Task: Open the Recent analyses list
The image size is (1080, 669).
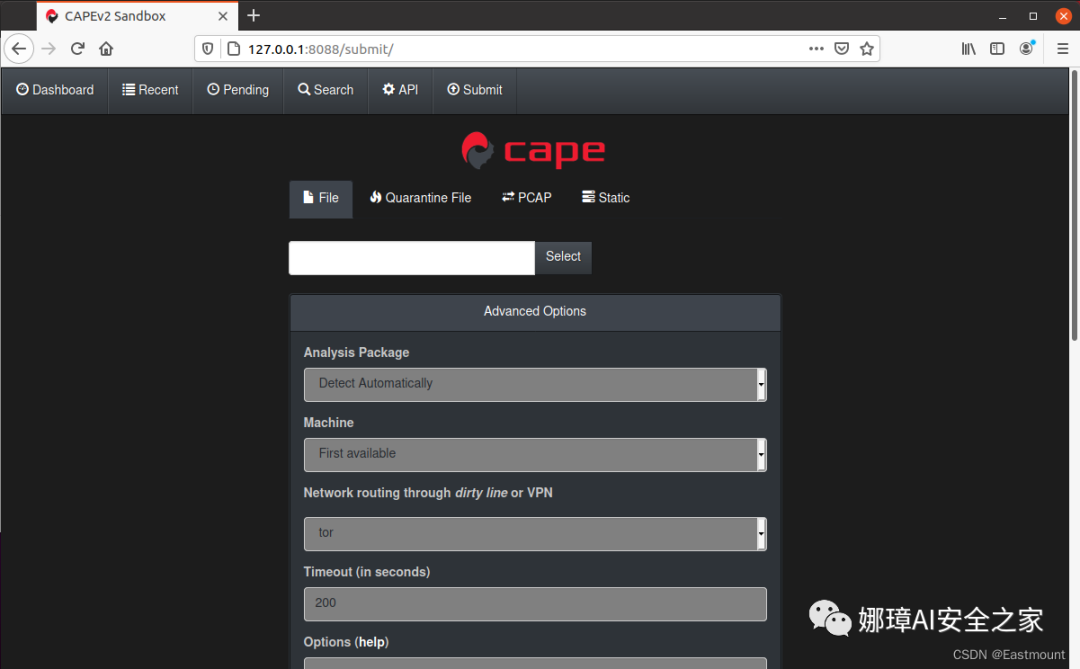Action: click(150, 90)
